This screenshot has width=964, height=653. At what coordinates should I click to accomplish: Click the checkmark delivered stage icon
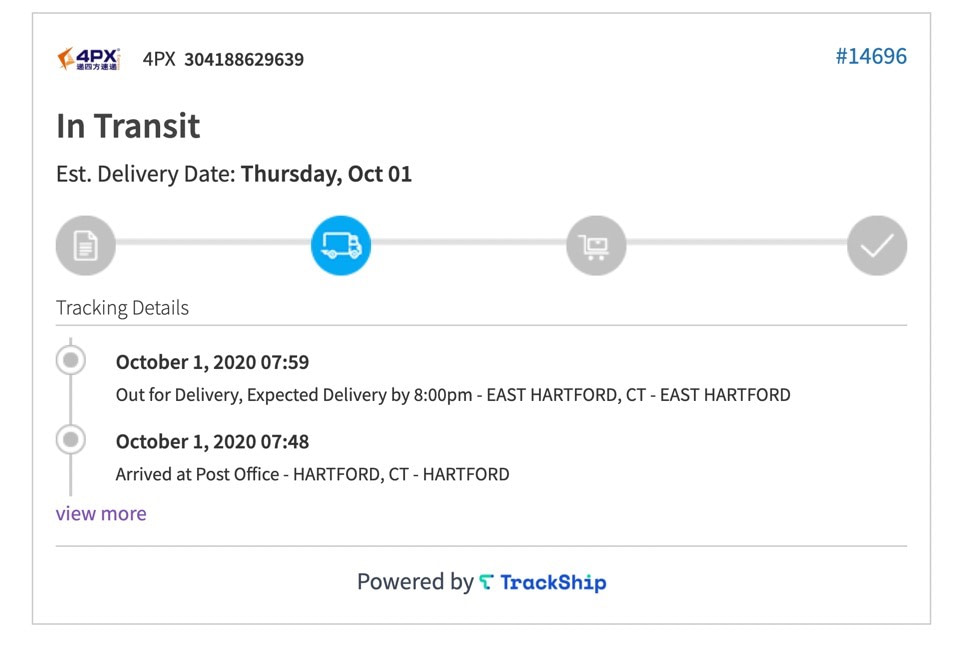pyautogui.click(x=877, y=244)
